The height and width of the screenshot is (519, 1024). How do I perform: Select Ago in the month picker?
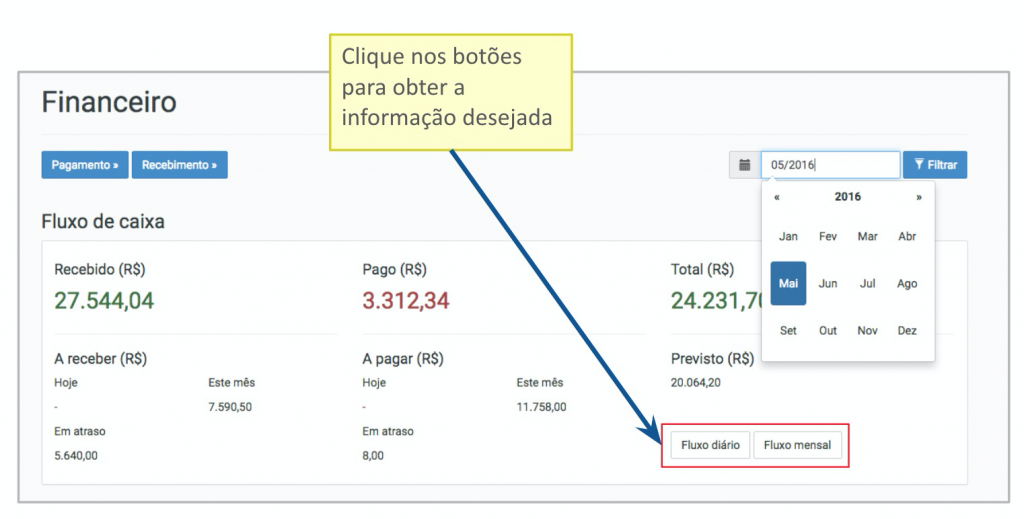tap(907, 283)
